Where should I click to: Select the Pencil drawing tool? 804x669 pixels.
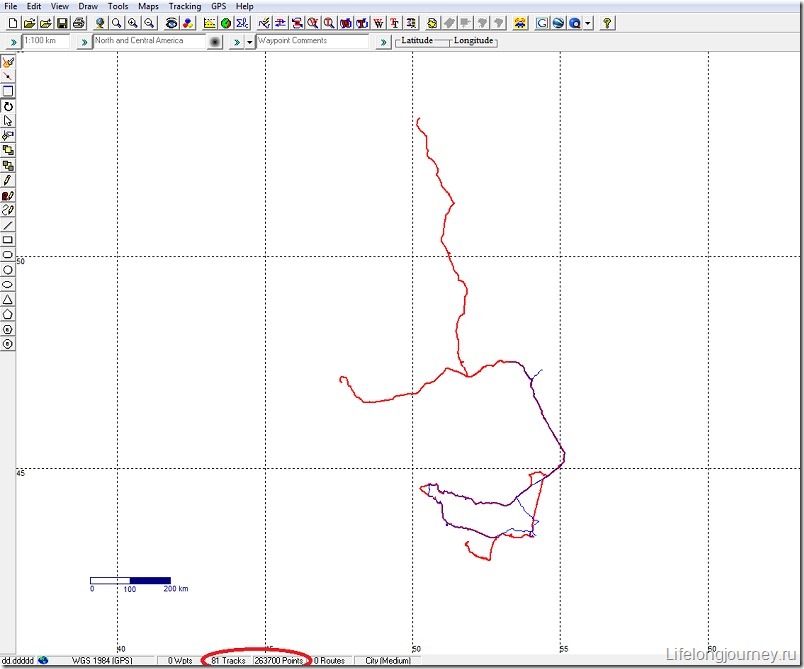point(8,180)
